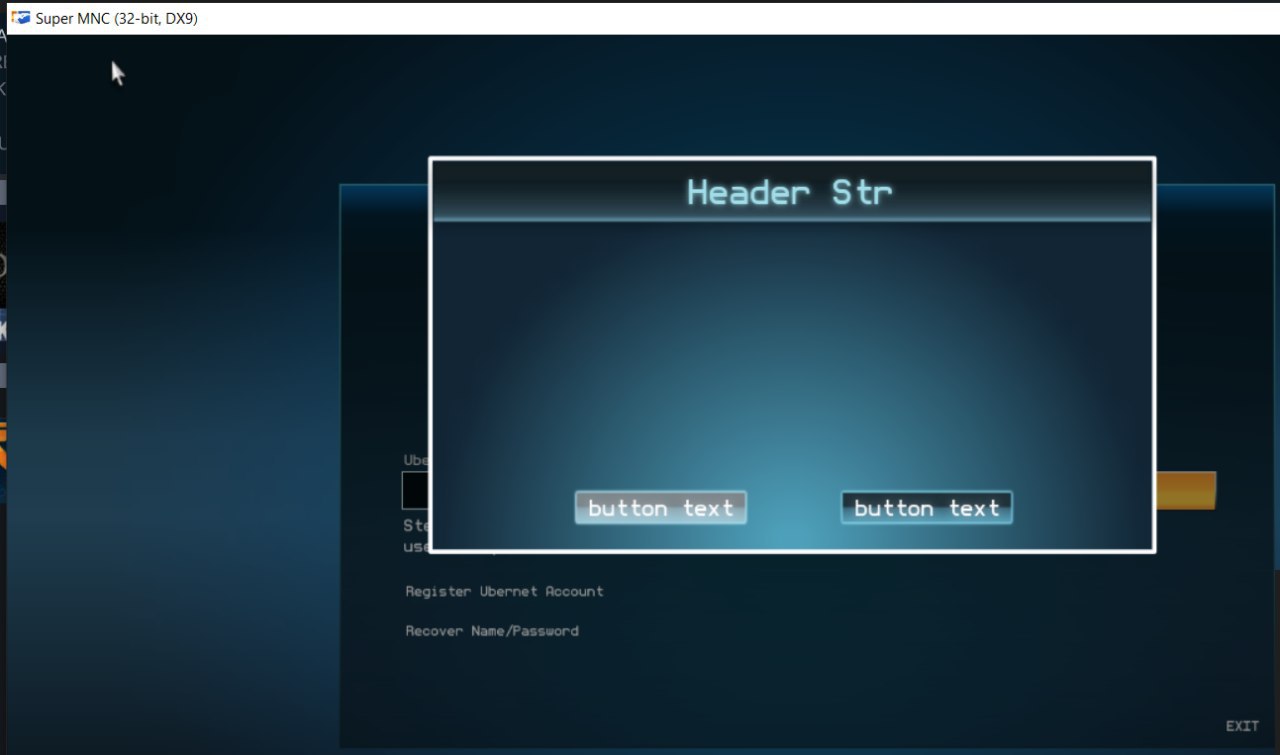Screen dimensions: 1280x755
Task: Click the highlighted light 'button text' dialog button
Action: tap(661, 508)
